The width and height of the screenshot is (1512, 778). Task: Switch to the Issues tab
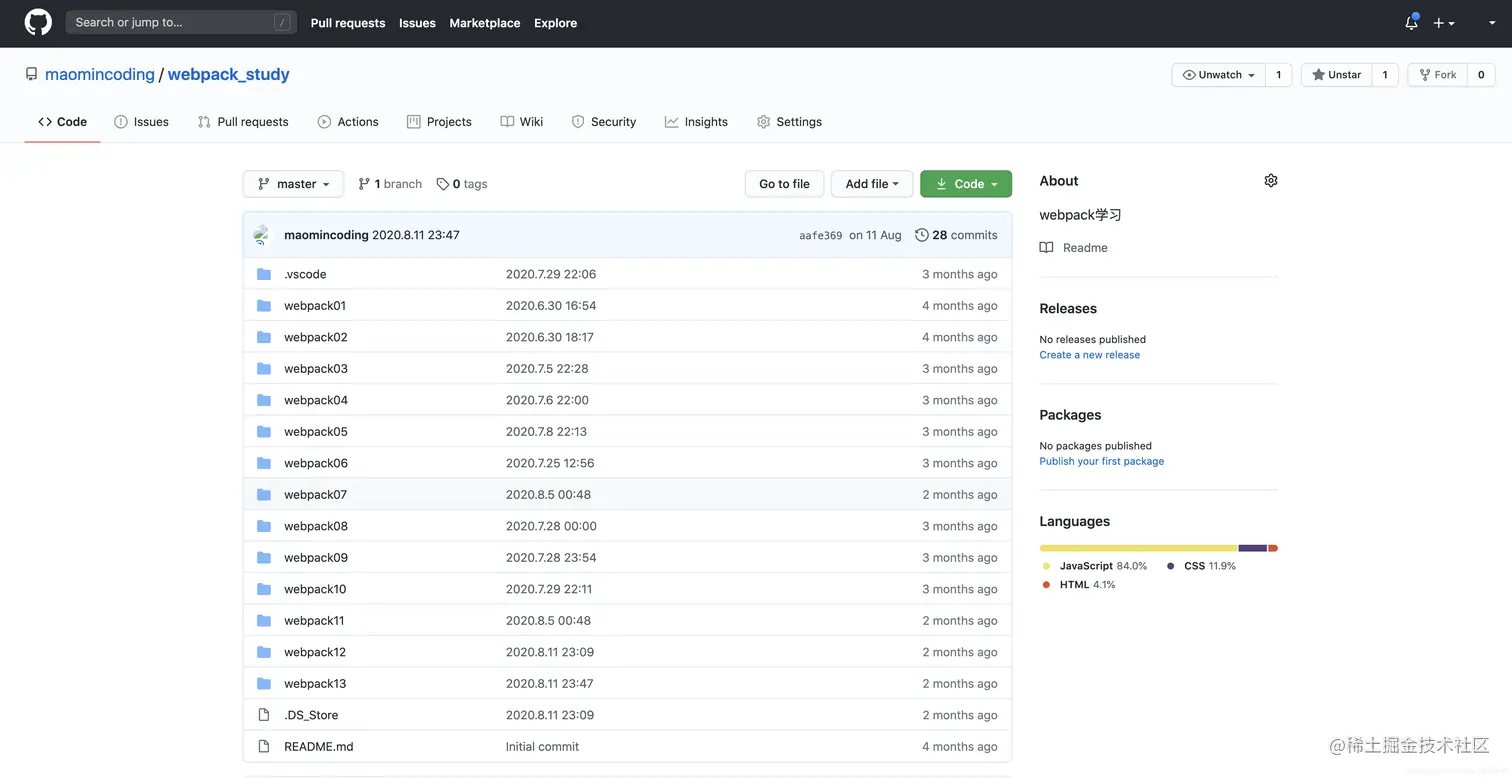(141, 122)
